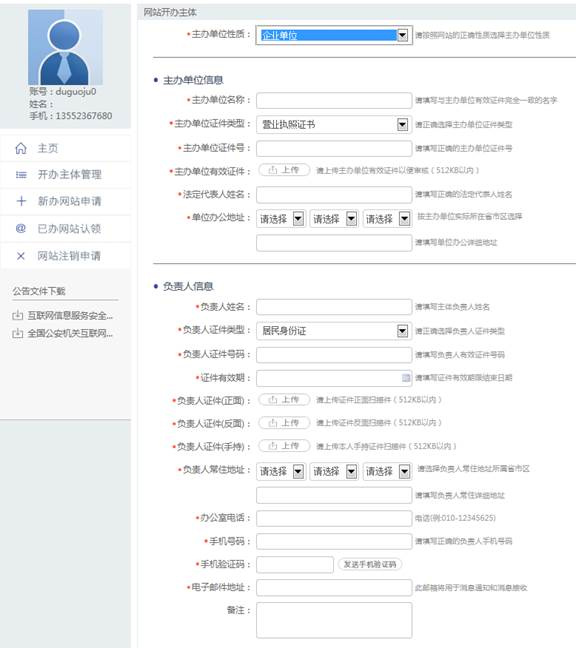Download 互联网信息服务安全... file link
This screenshot has width=576, height=648.
[x=70, y=316]
